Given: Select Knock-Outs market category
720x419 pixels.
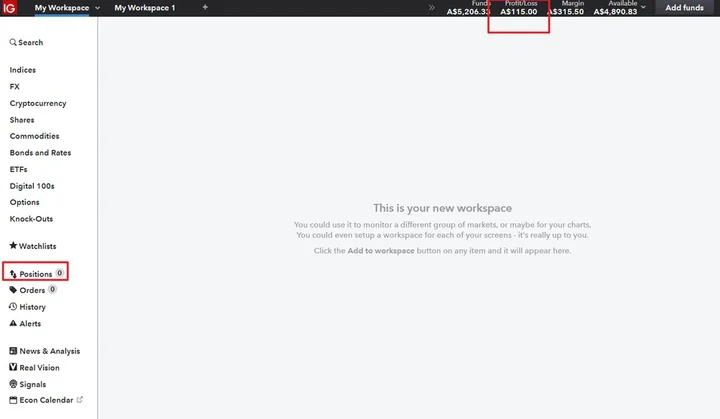Looking at the screenshot, I should click(x=30, y=219).
